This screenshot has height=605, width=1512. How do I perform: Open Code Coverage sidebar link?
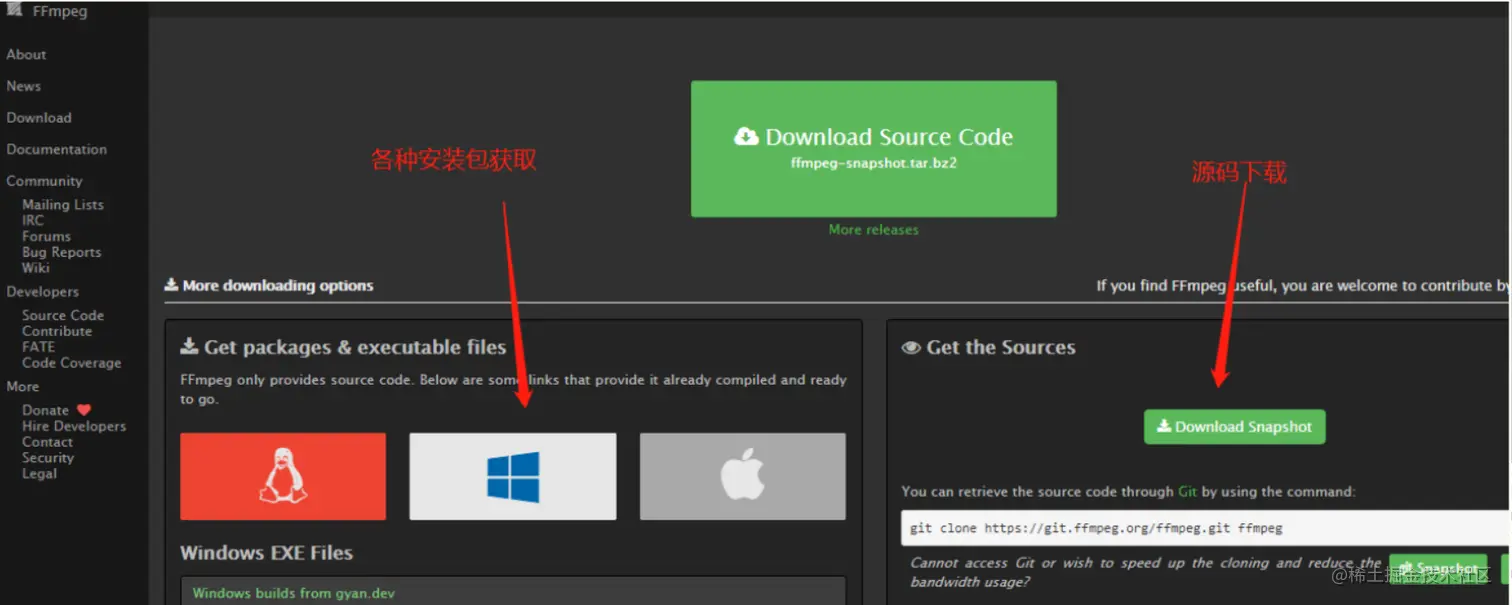[x=71, y=363]
